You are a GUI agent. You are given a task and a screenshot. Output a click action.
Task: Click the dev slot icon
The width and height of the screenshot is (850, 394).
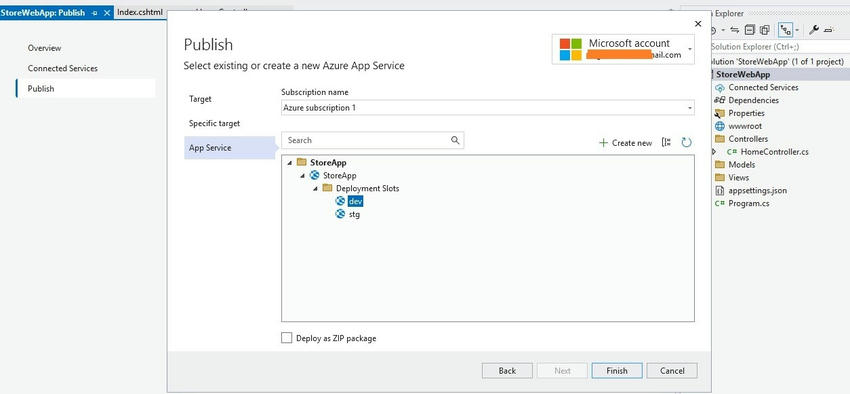click(340, 201)
